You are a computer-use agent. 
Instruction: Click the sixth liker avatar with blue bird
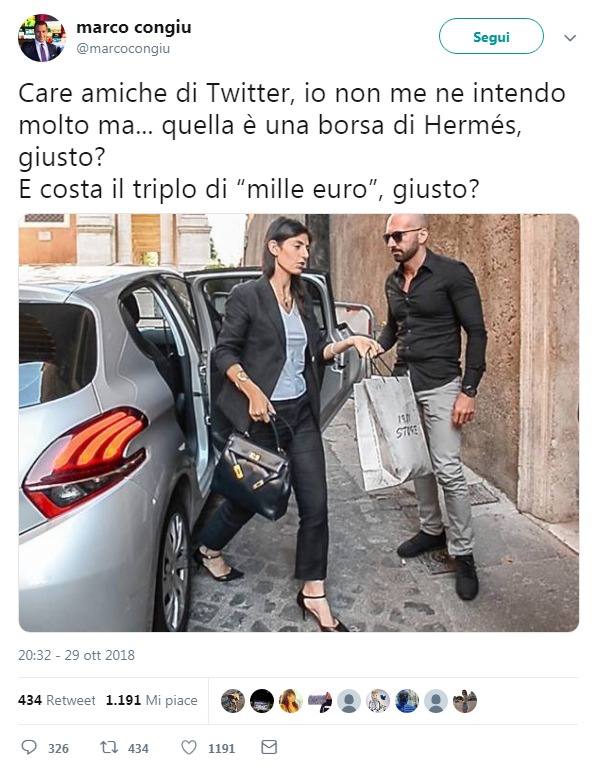[377, 701]
